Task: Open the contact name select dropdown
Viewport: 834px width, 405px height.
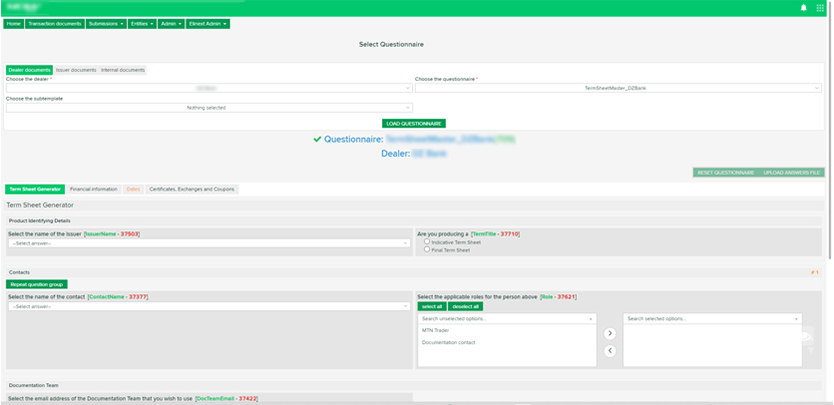Action: pos(208,306)
